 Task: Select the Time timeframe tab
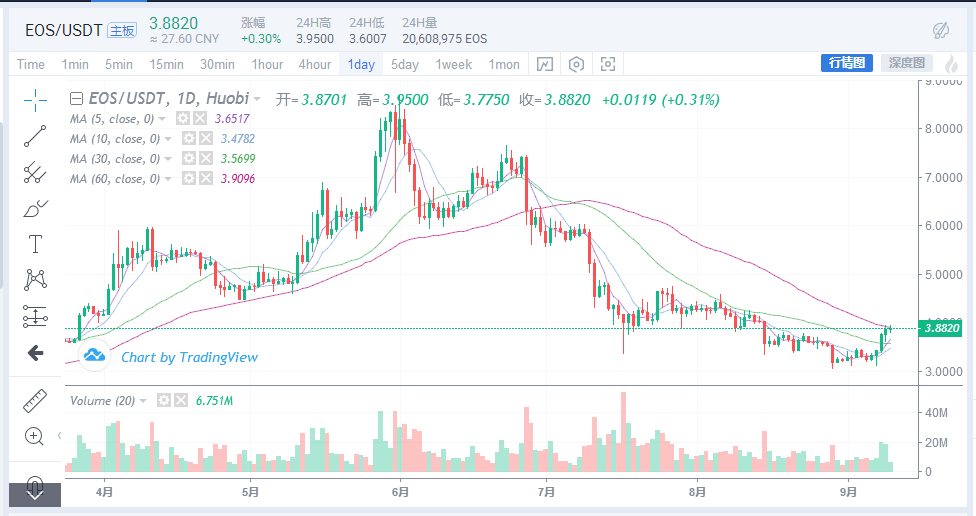(30, 64)
